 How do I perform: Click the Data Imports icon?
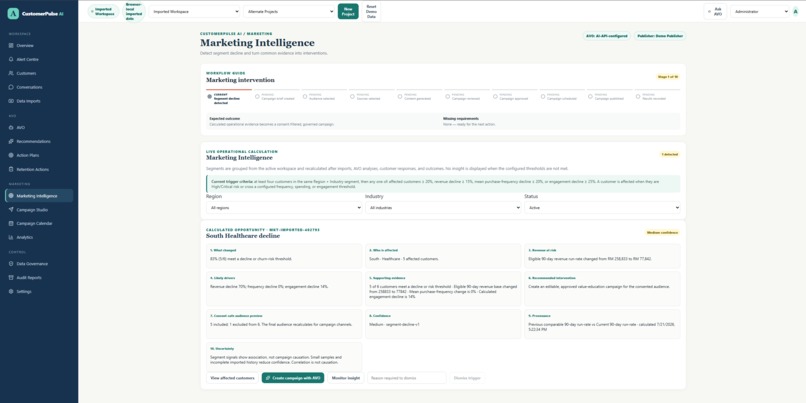pos(11,101)
